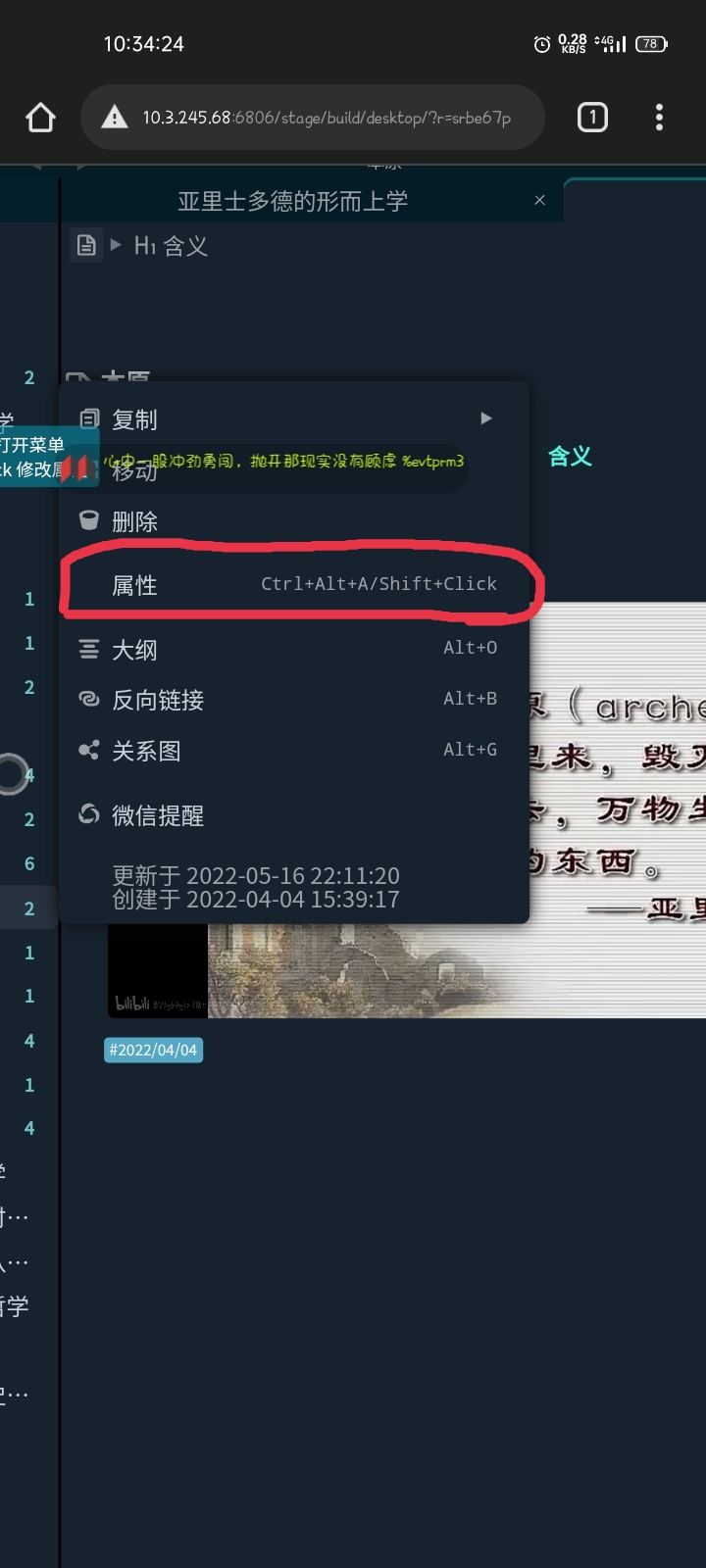
Task: Click the outline icon next to 大纲
Action: [89, 649]
